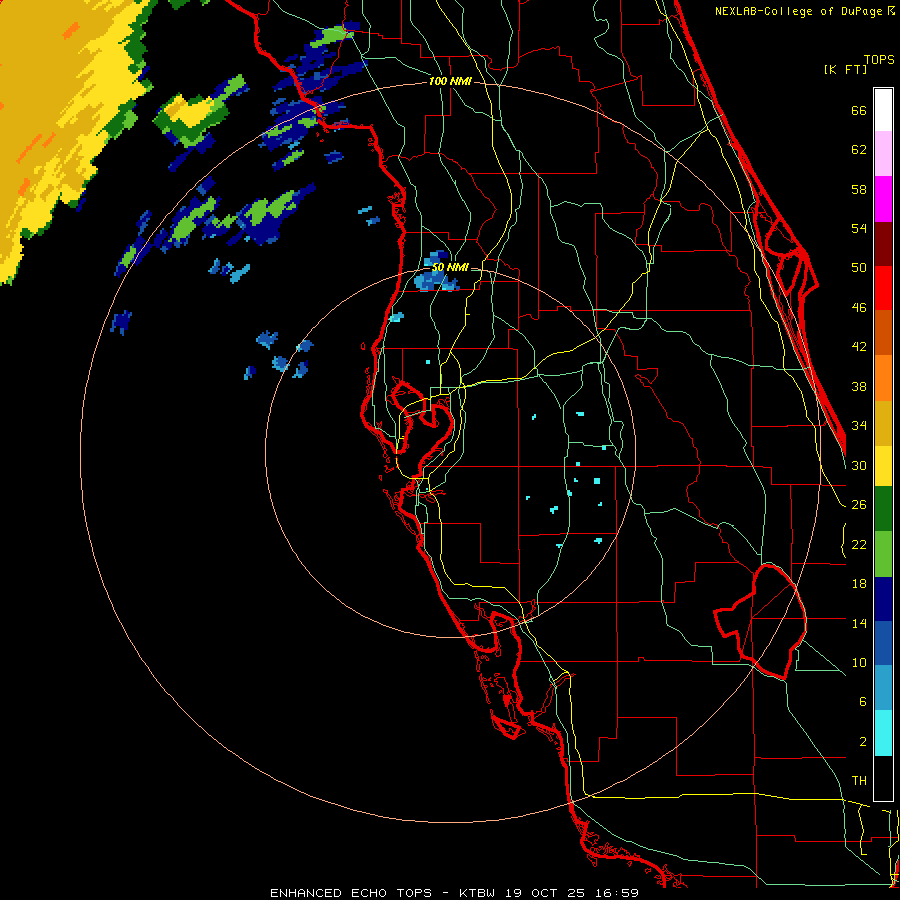Click the legend value 58

tap(859, 189)
